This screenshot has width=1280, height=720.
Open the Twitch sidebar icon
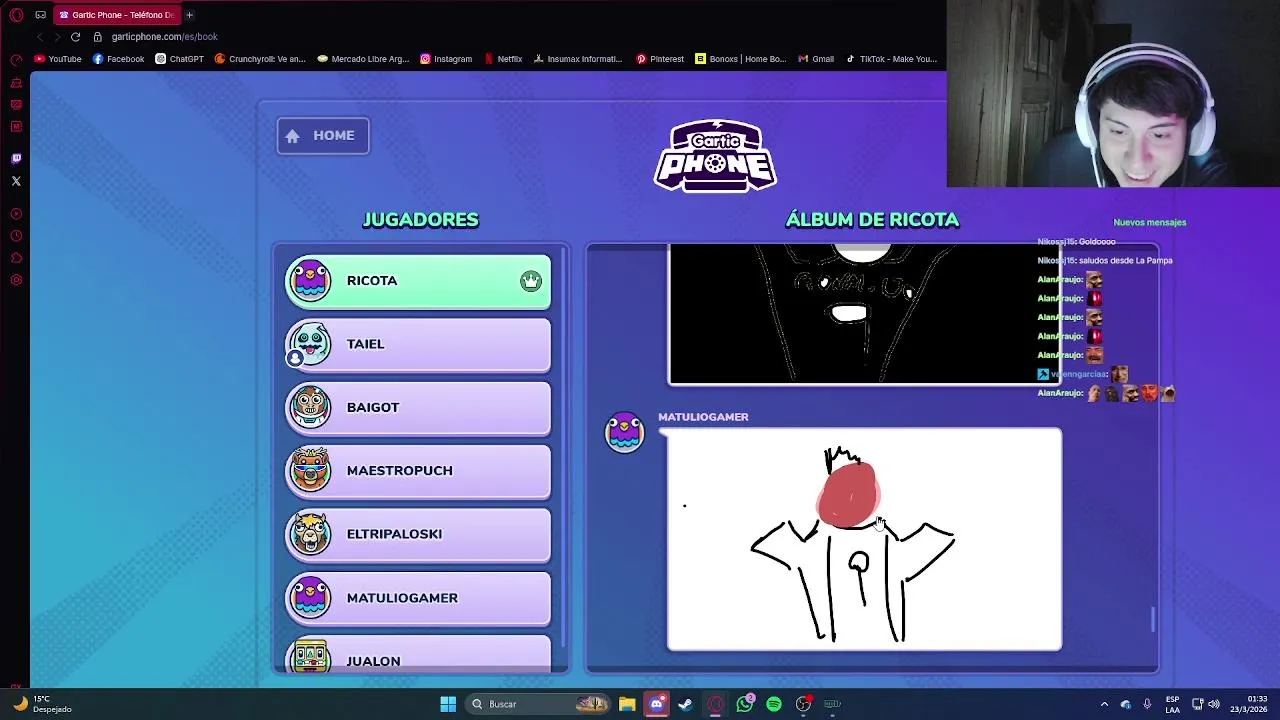click(16, 158)
